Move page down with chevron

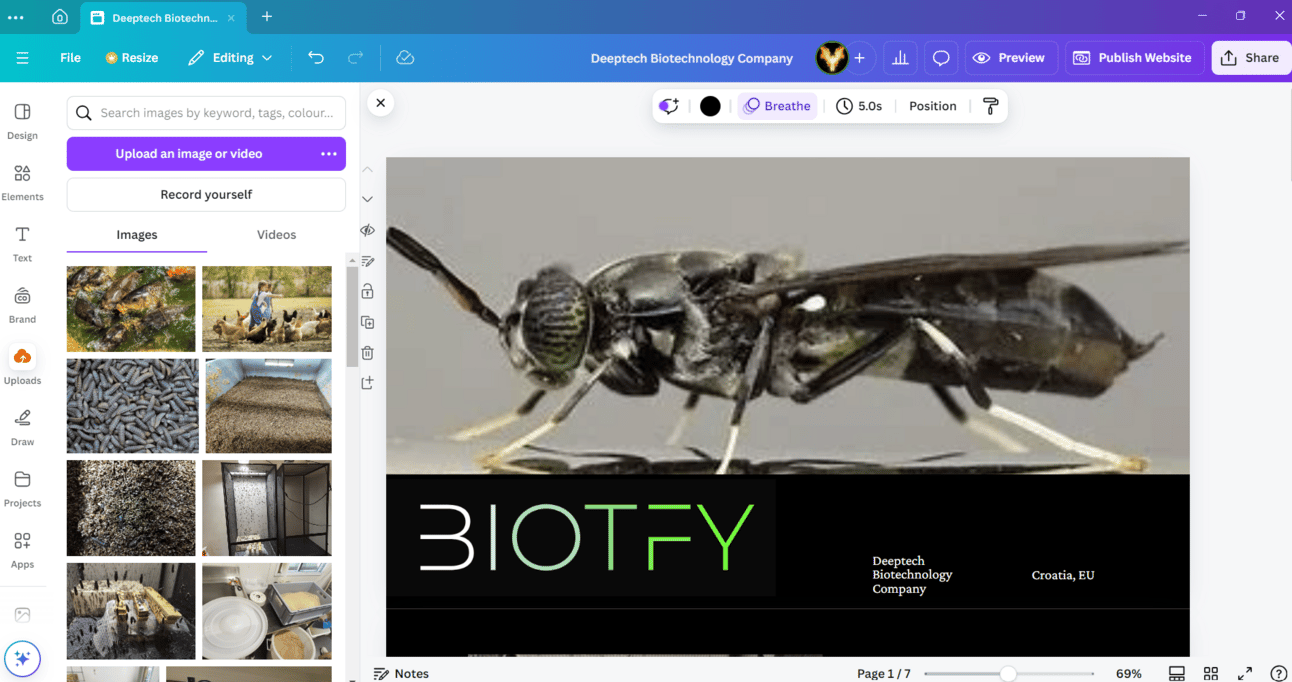pyautogui.click(x=367, y=199)
